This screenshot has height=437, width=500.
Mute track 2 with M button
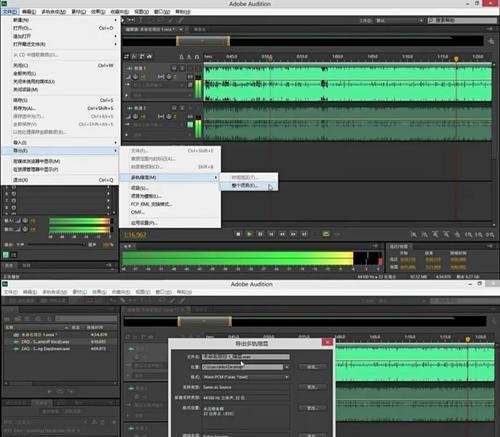tap(174, 108)
